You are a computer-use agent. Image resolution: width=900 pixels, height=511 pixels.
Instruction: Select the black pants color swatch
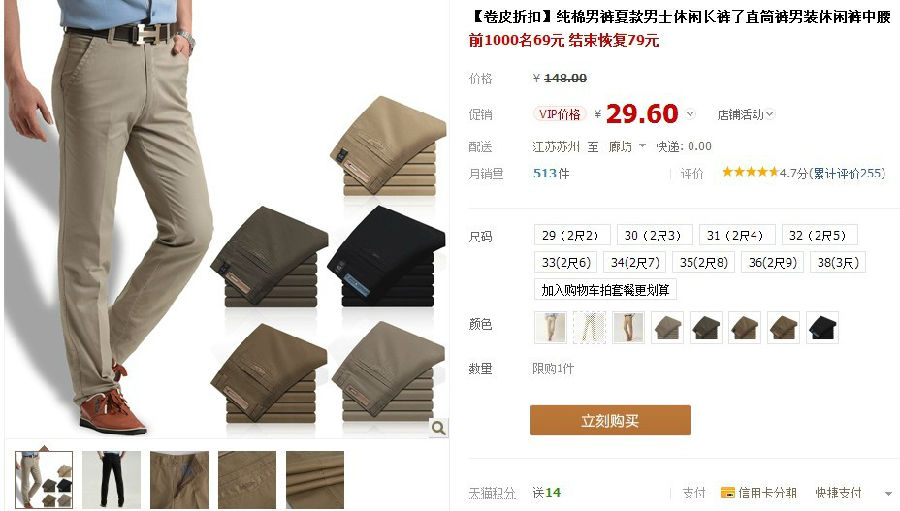822,327
